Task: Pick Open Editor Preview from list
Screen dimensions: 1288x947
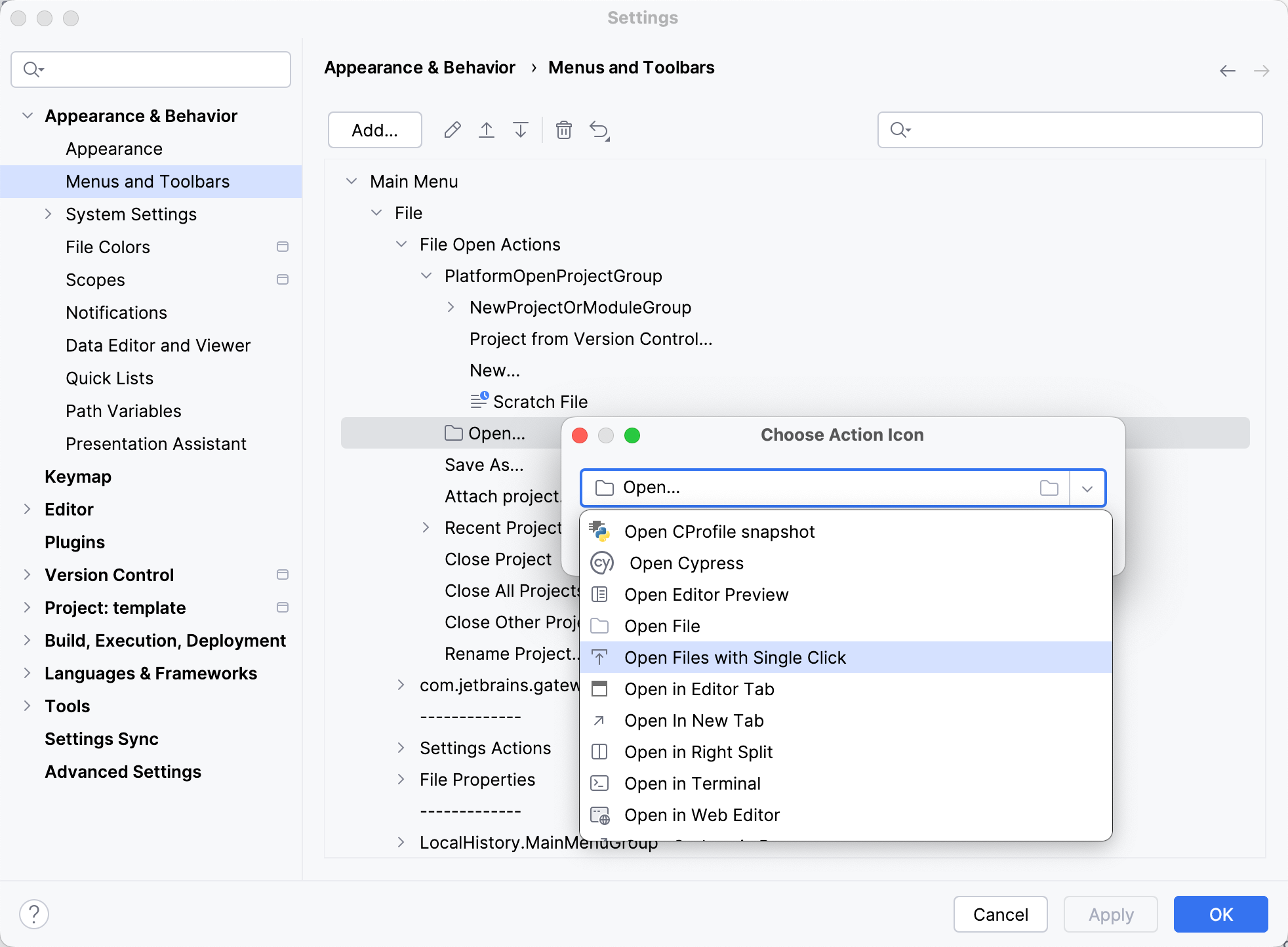Action: pos(846,594)
